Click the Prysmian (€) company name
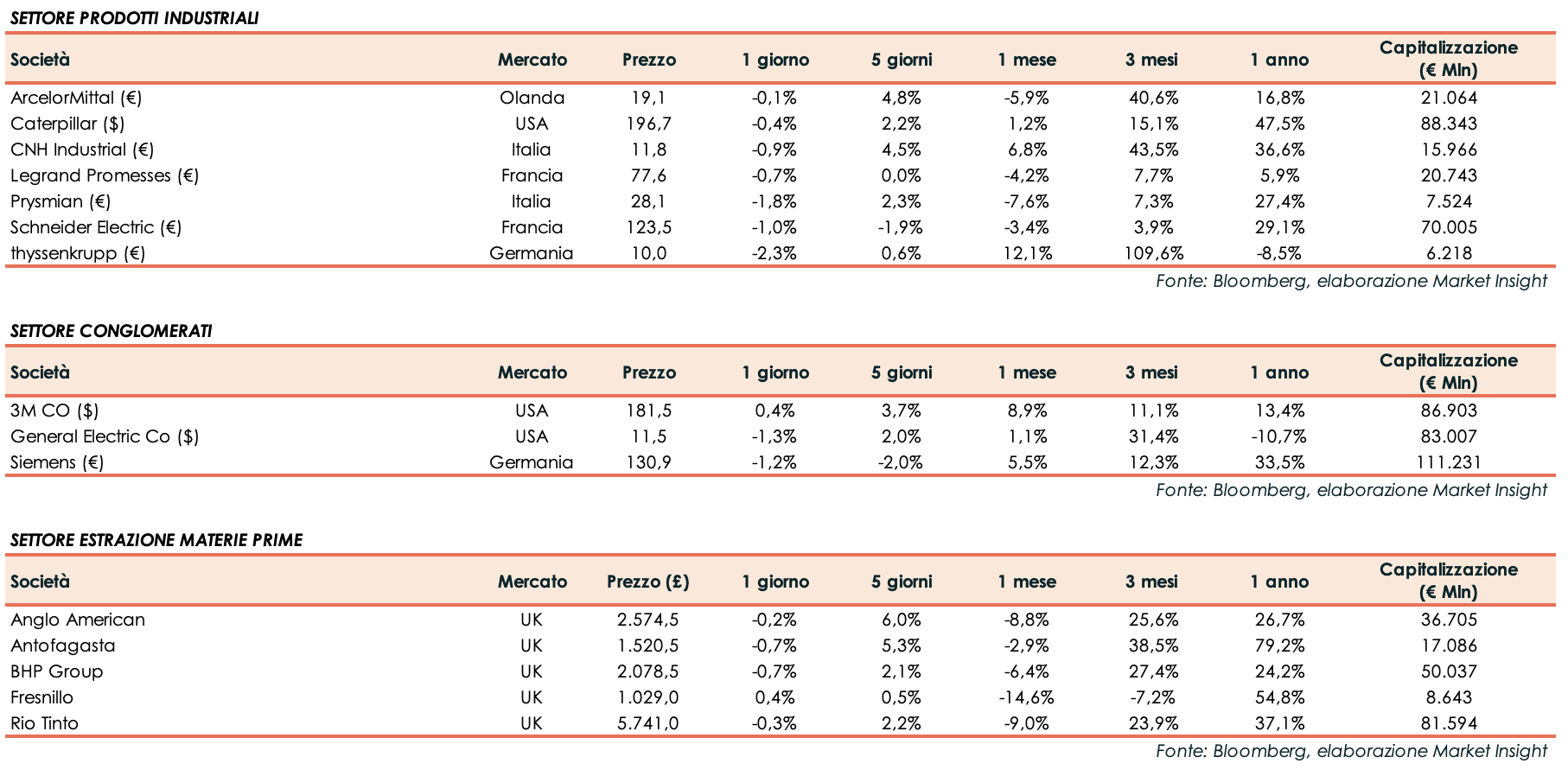Image resolution: width=1568 pixels, height=776 pixels. 61,201
